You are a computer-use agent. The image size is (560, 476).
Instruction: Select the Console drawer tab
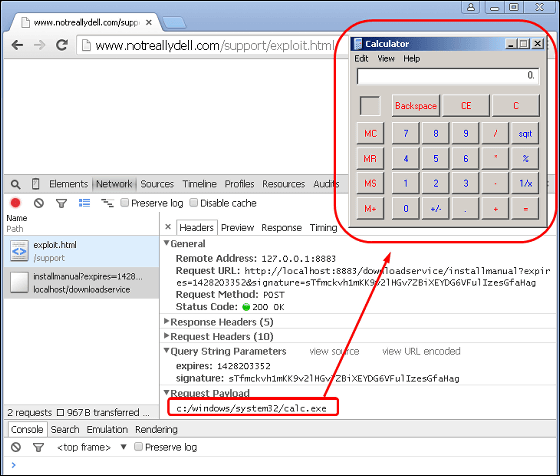(x=27, y=429)
